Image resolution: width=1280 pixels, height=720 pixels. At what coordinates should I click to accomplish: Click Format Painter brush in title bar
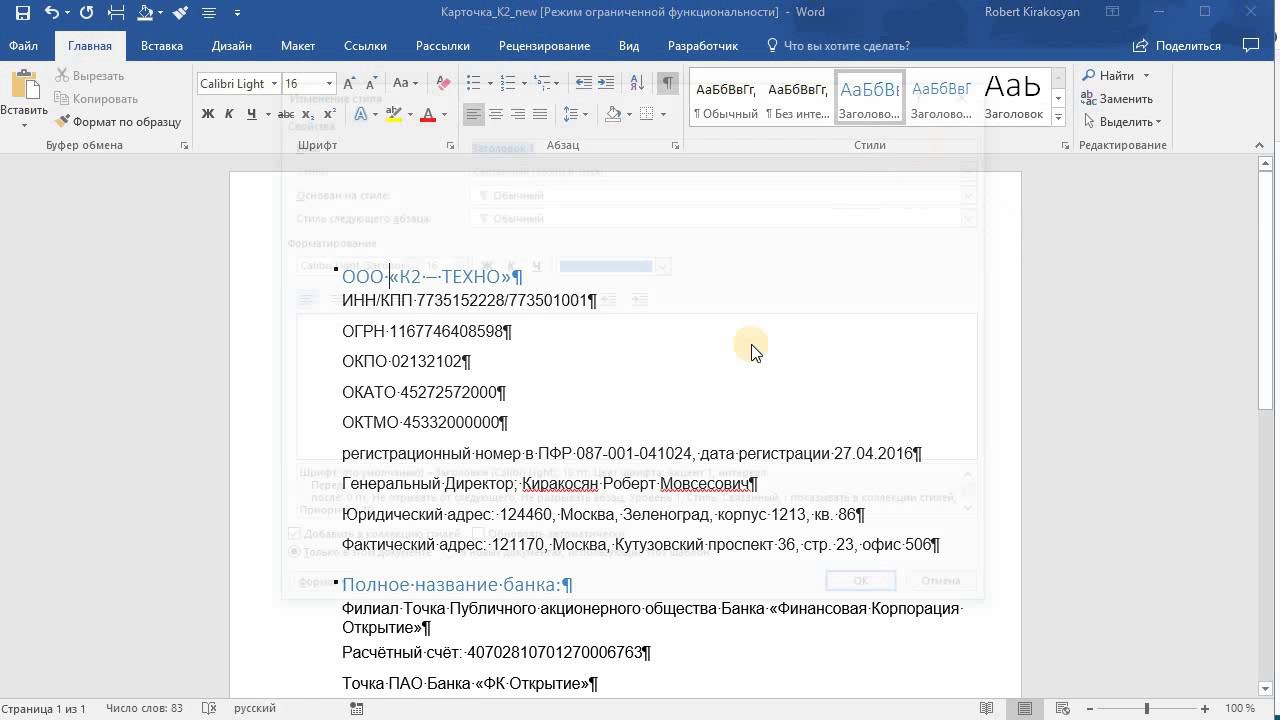coord(180,13)
